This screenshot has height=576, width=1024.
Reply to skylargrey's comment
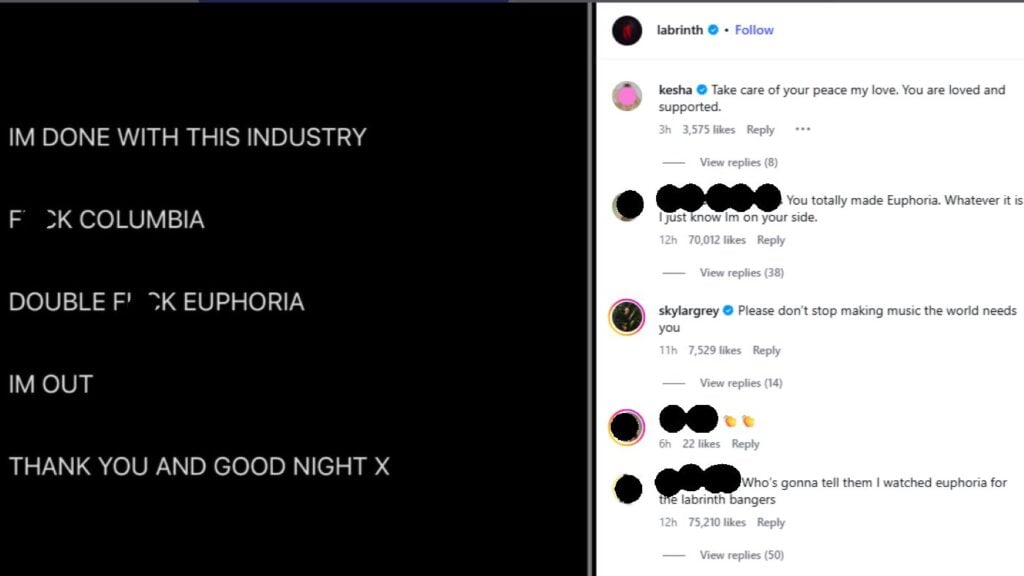[766, 350]
